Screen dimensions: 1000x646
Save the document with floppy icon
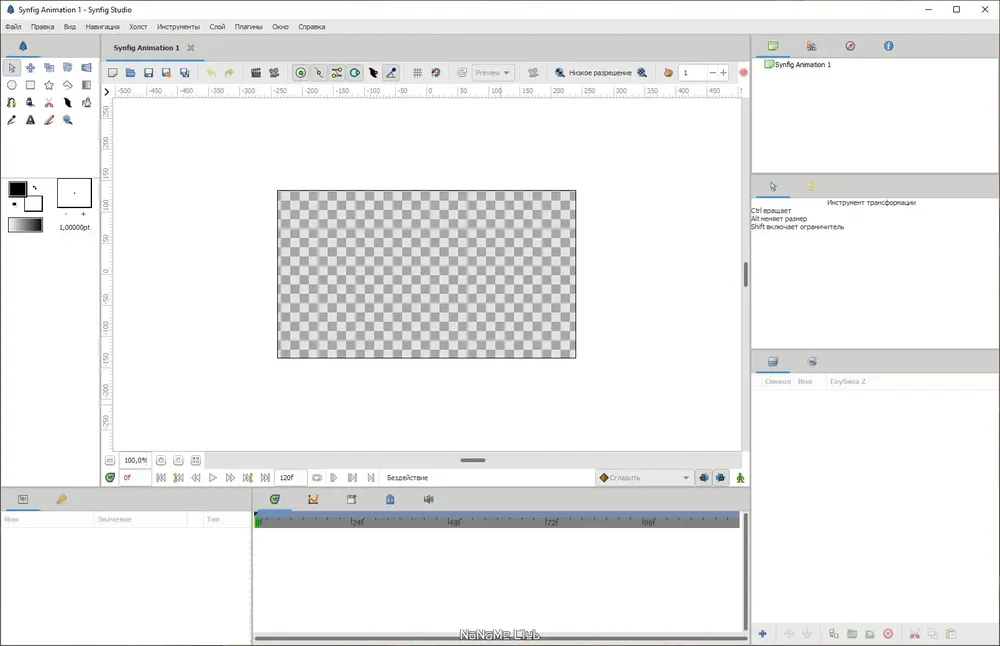[149, 73]
